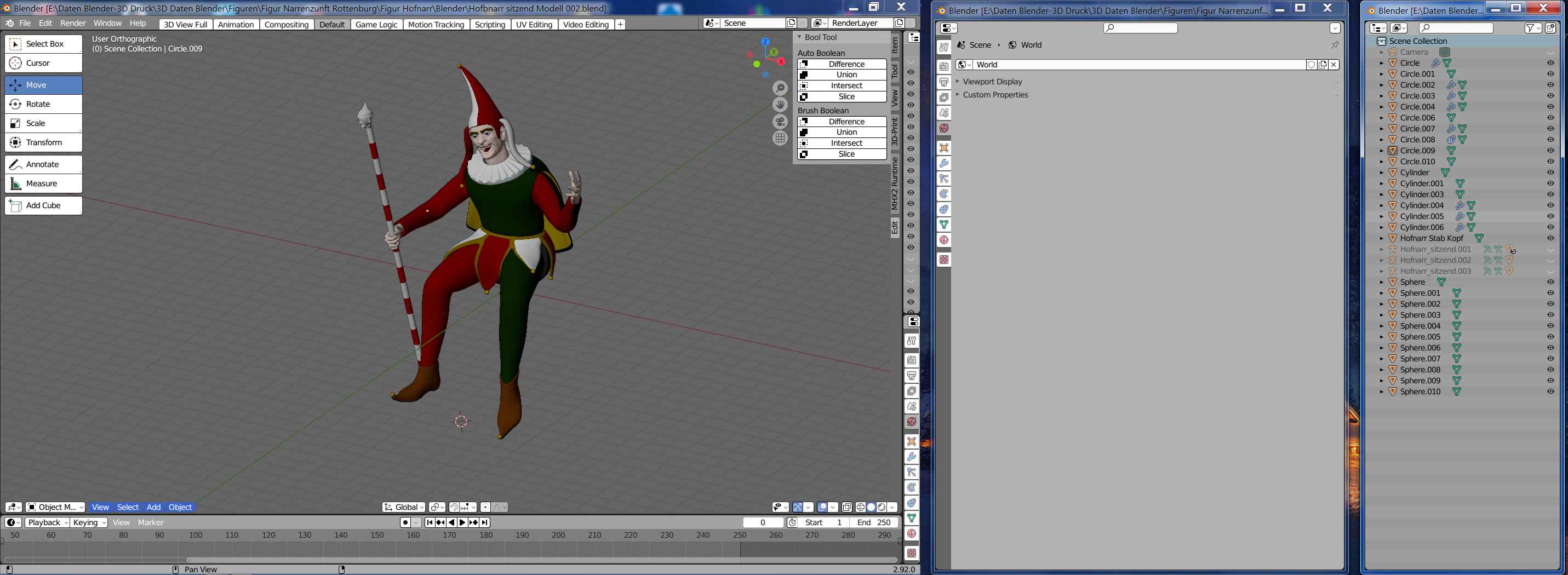Click the End frame field

(874, 522)
